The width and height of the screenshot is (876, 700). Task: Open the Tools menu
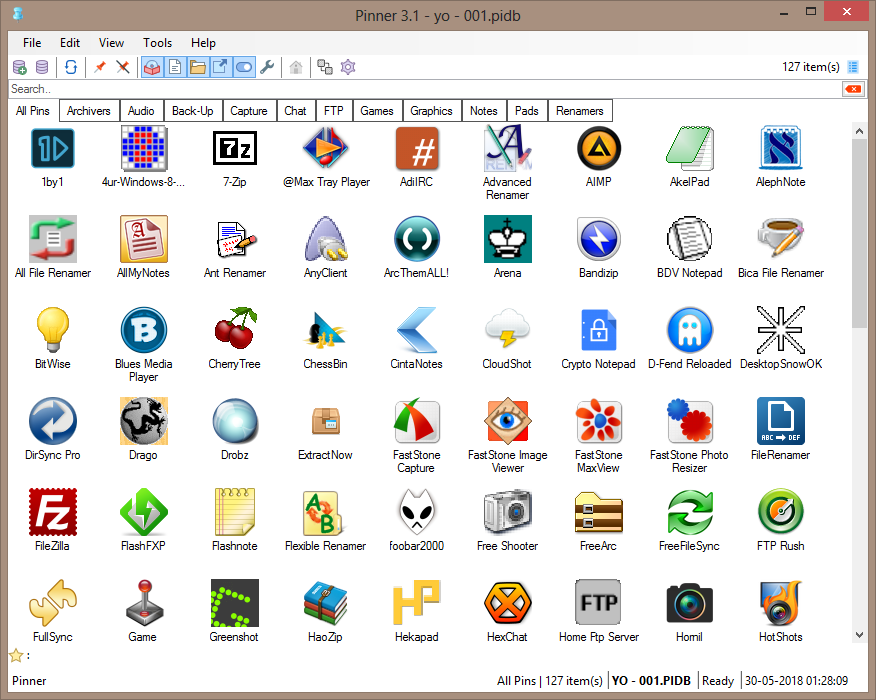tap(158, 43)
